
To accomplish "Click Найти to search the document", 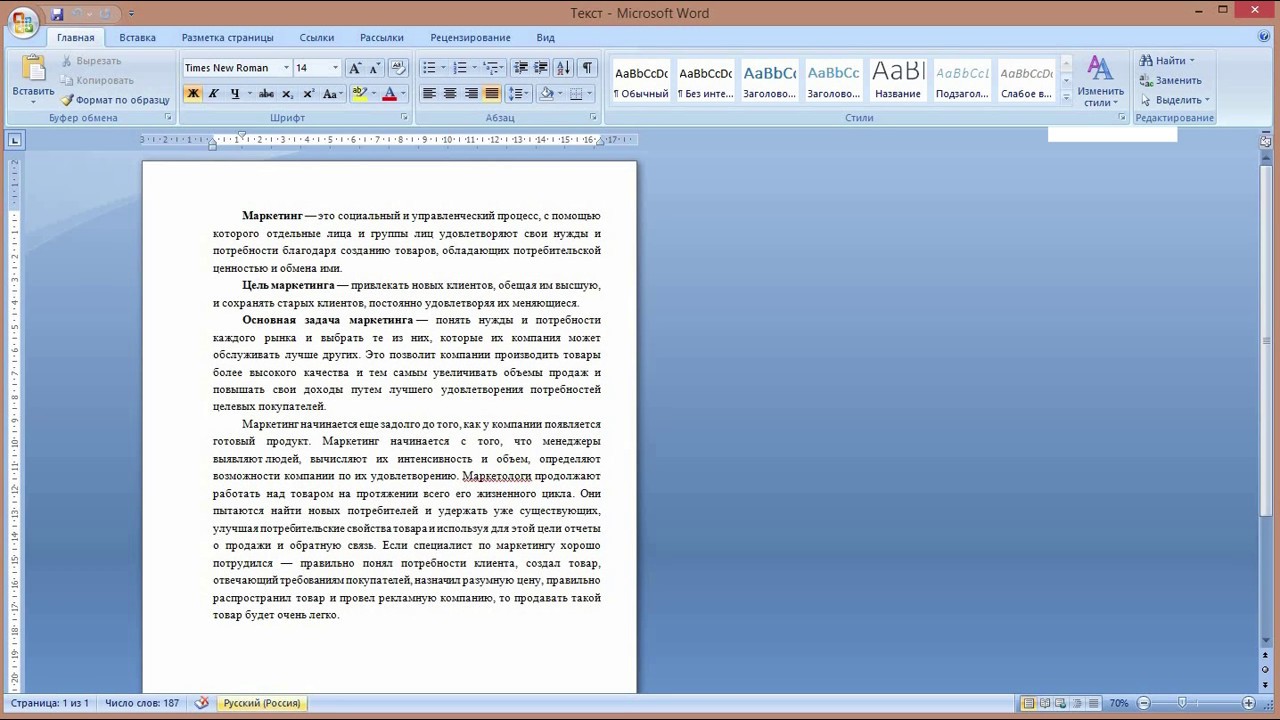I will coord(1166,61).
